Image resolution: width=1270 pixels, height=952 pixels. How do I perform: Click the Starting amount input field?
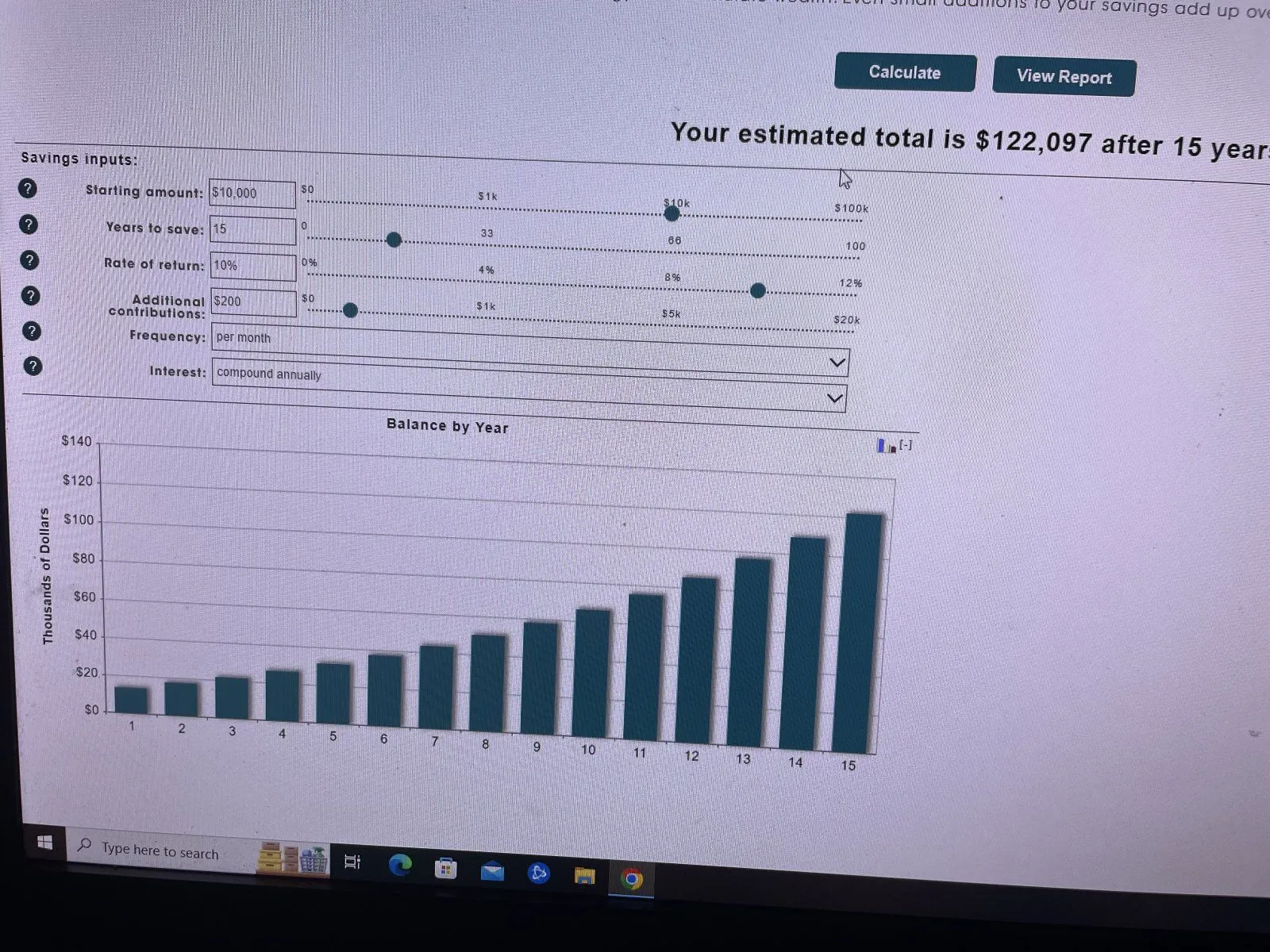[x=252, y=194]
